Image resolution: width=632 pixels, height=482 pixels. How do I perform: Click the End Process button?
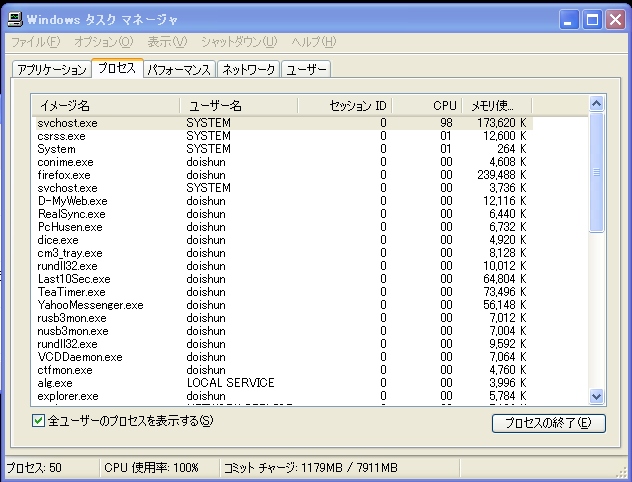[x=548, y=423]
